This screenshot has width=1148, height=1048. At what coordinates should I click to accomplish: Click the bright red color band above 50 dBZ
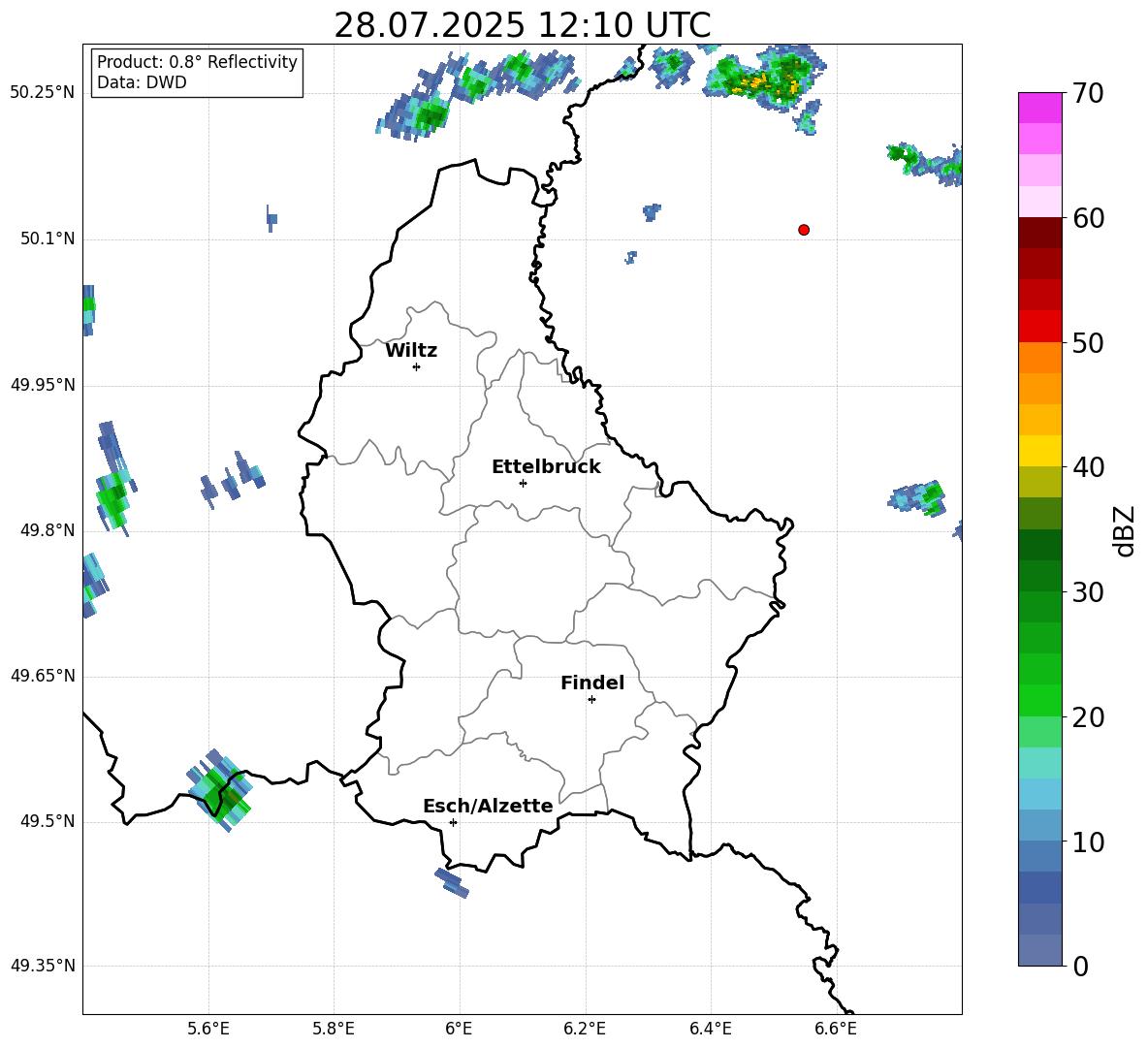tap(1040, 327)
